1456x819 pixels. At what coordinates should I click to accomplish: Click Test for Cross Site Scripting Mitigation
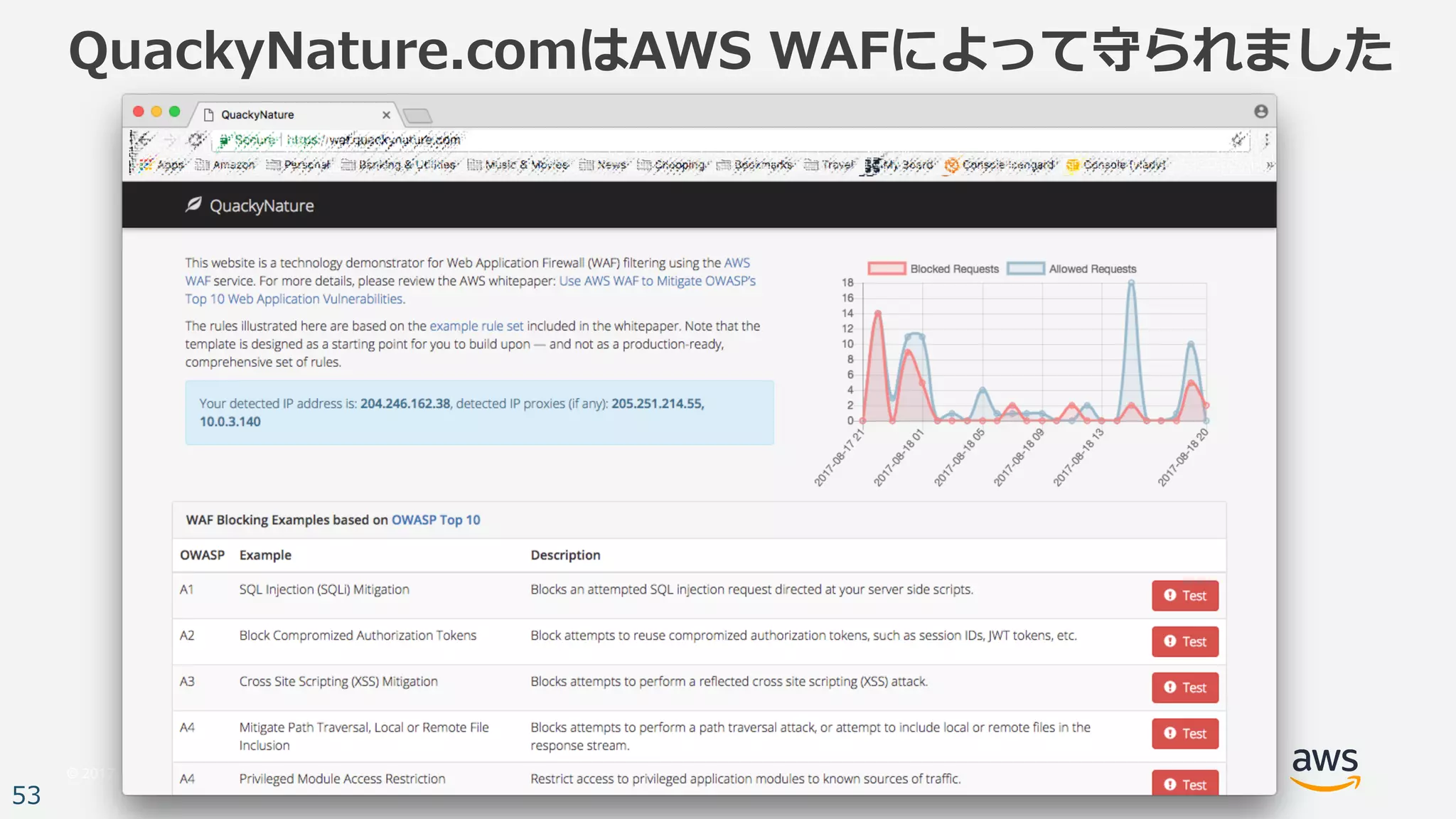1185,687
